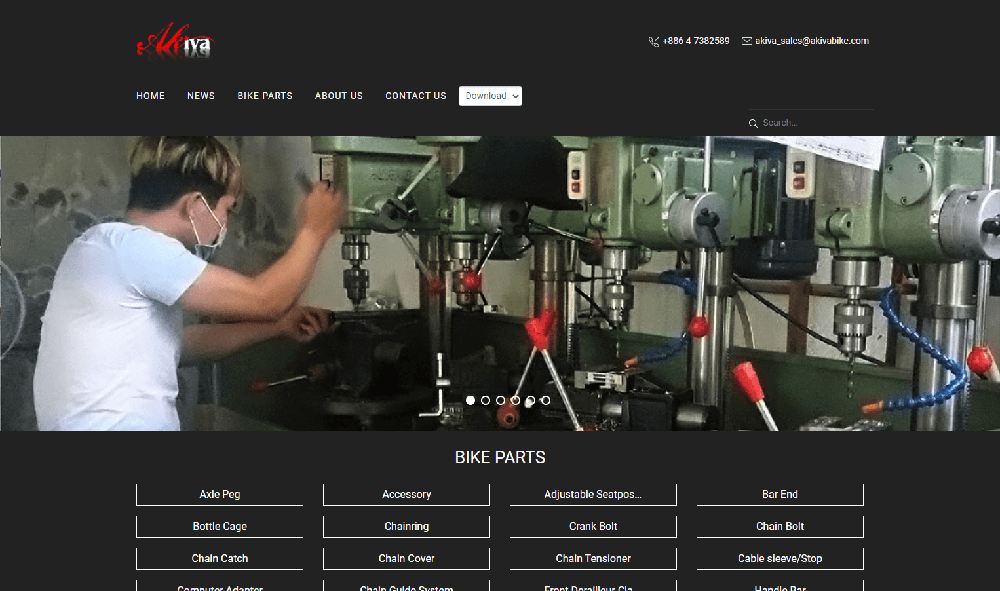Click the akiva_sales email address link
Image resolution: width=1000 pixels, height=591 pixels.
pyautogui.click(x=812, y=41)
